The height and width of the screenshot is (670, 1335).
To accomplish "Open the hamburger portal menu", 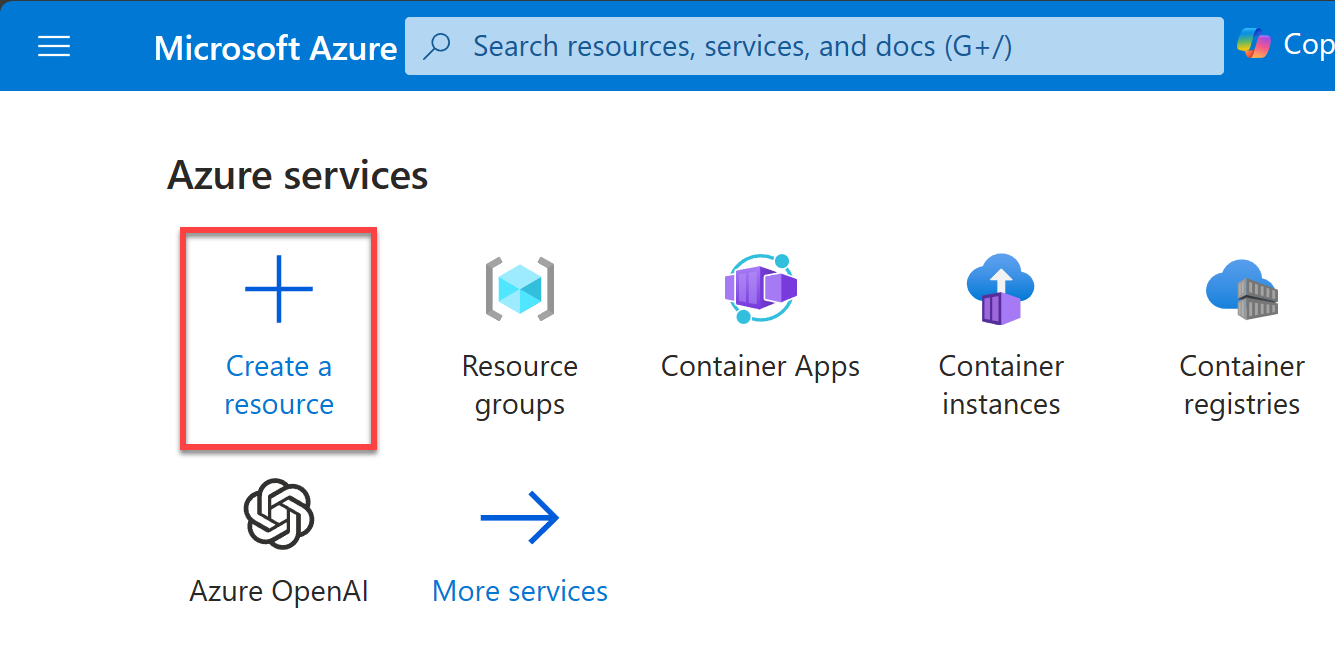I will click(x=54, y=46).
